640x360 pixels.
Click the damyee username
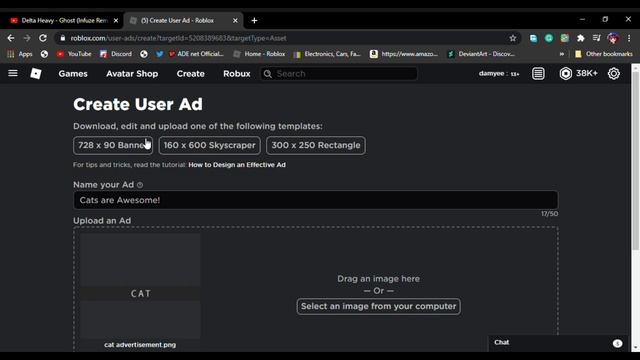491,73
